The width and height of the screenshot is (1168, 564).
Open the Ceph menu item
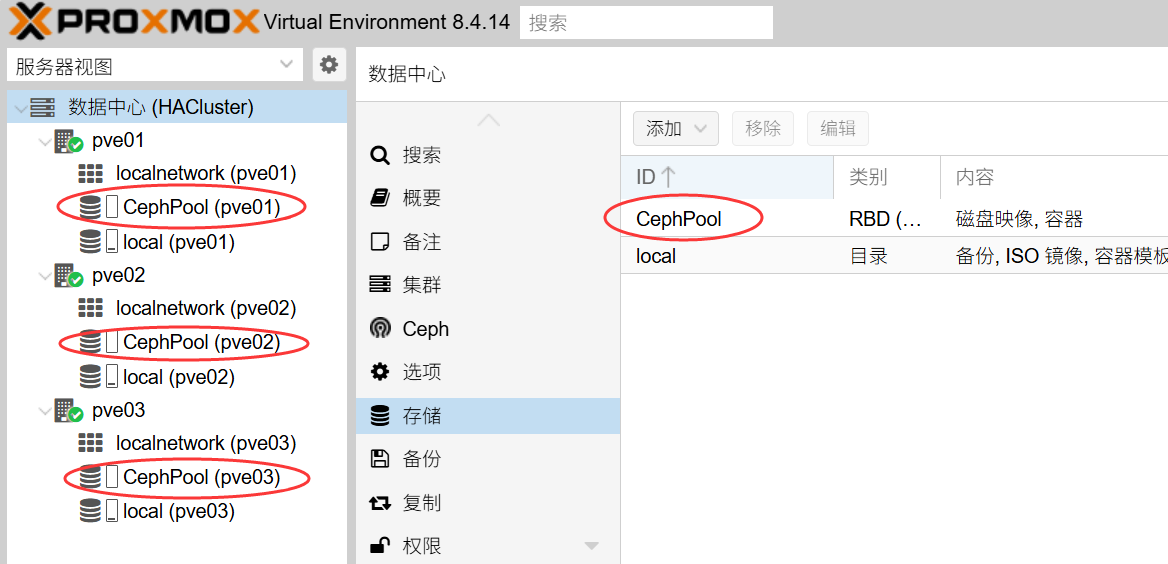pos(488,329)
